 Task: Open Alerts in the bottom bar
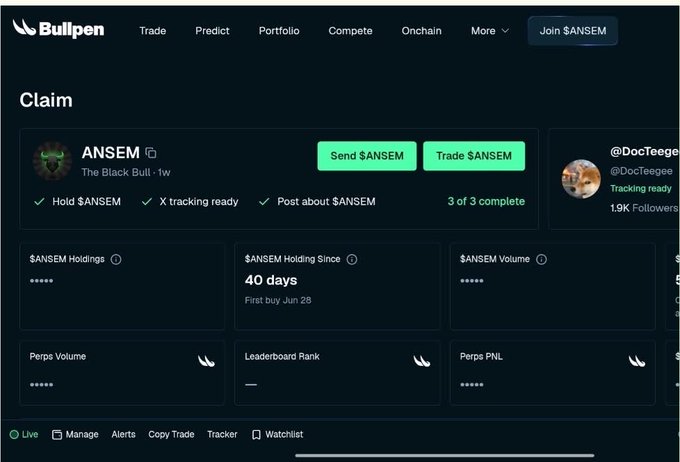[x=123, y=434]
